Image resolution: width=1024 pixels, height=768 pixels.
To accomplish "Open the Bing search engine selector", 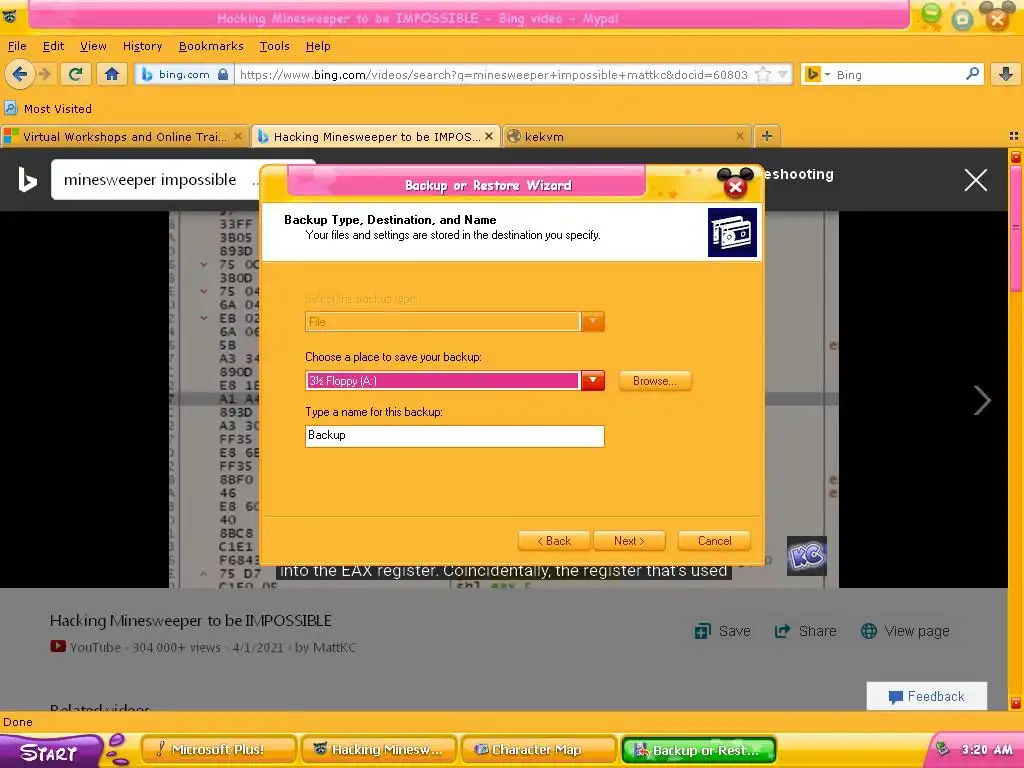I will click(816, 74).
